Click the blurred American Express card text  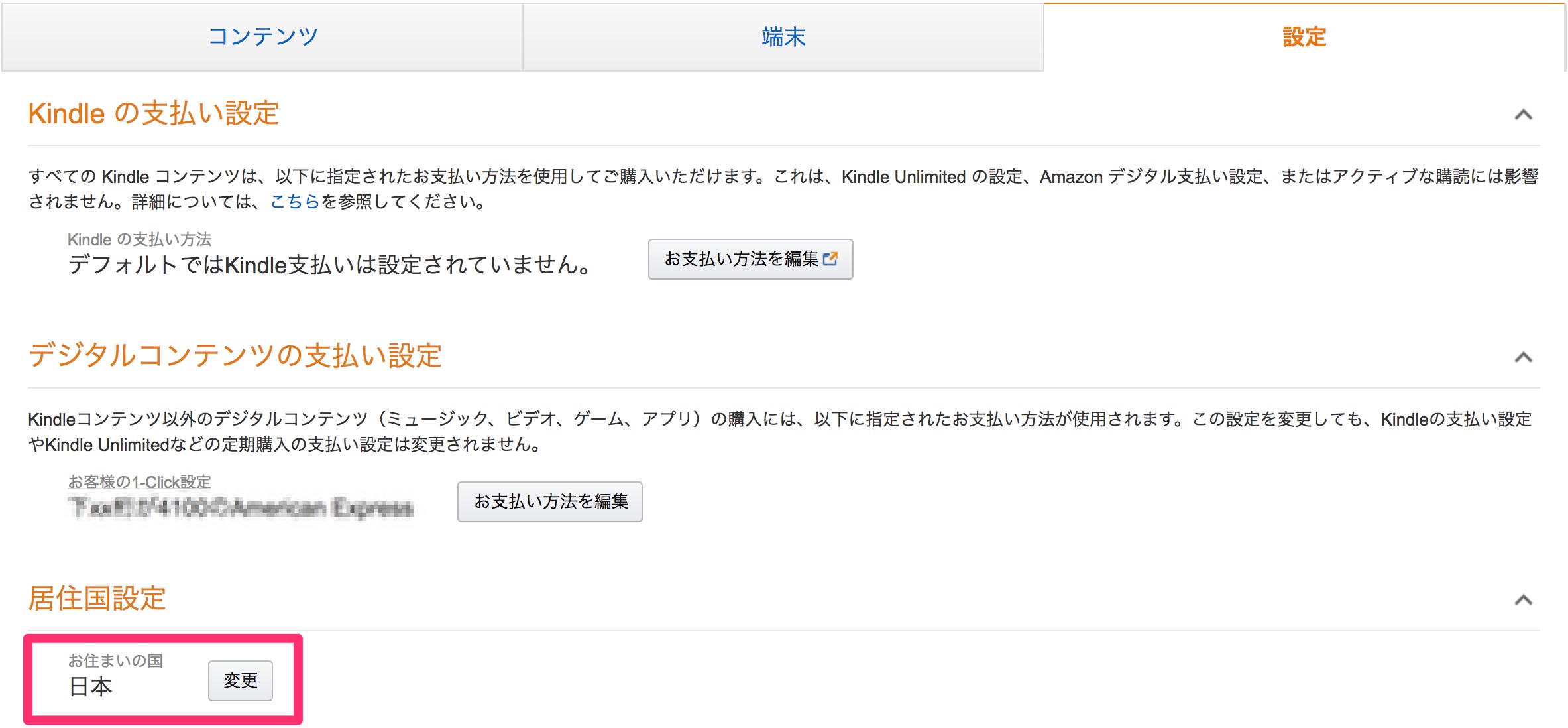pyautogui.click(x=241, y=508)
